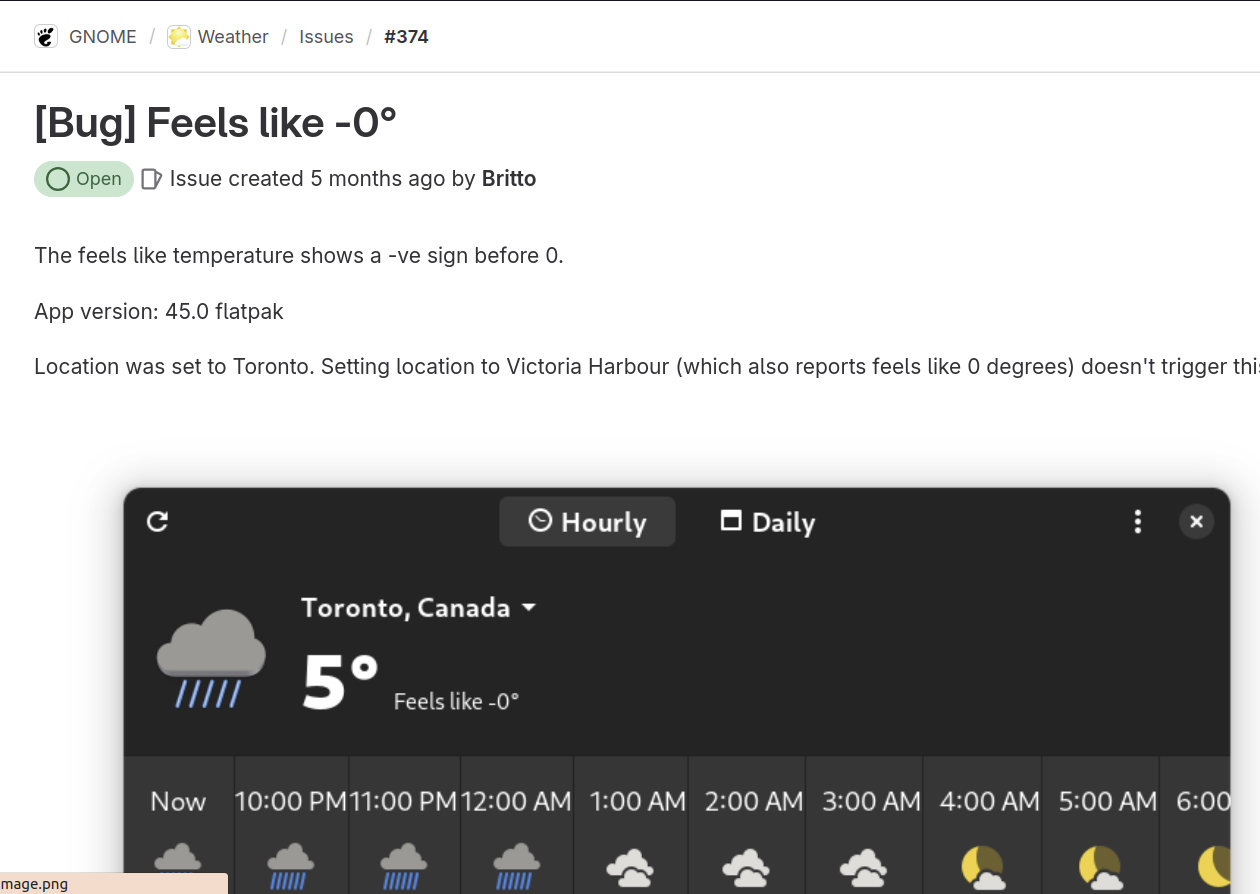Open author Britto's profile link
Screen dimensions: 1260x894
click(509, 179)
